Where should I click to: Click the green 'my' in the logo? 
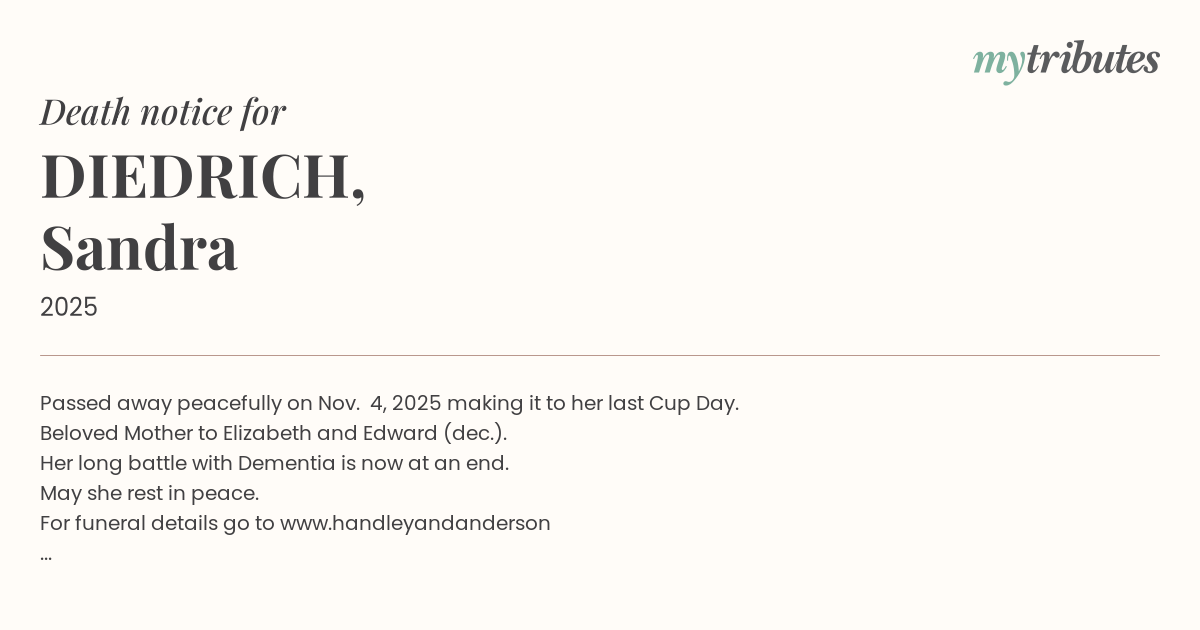pos(998,62)
